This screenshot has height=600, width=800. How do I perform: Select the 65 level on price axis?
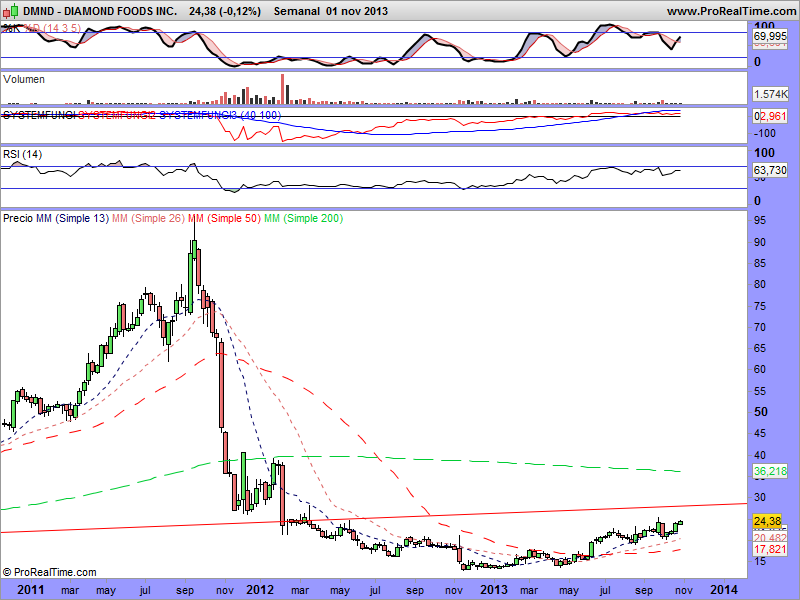[760, 348]
